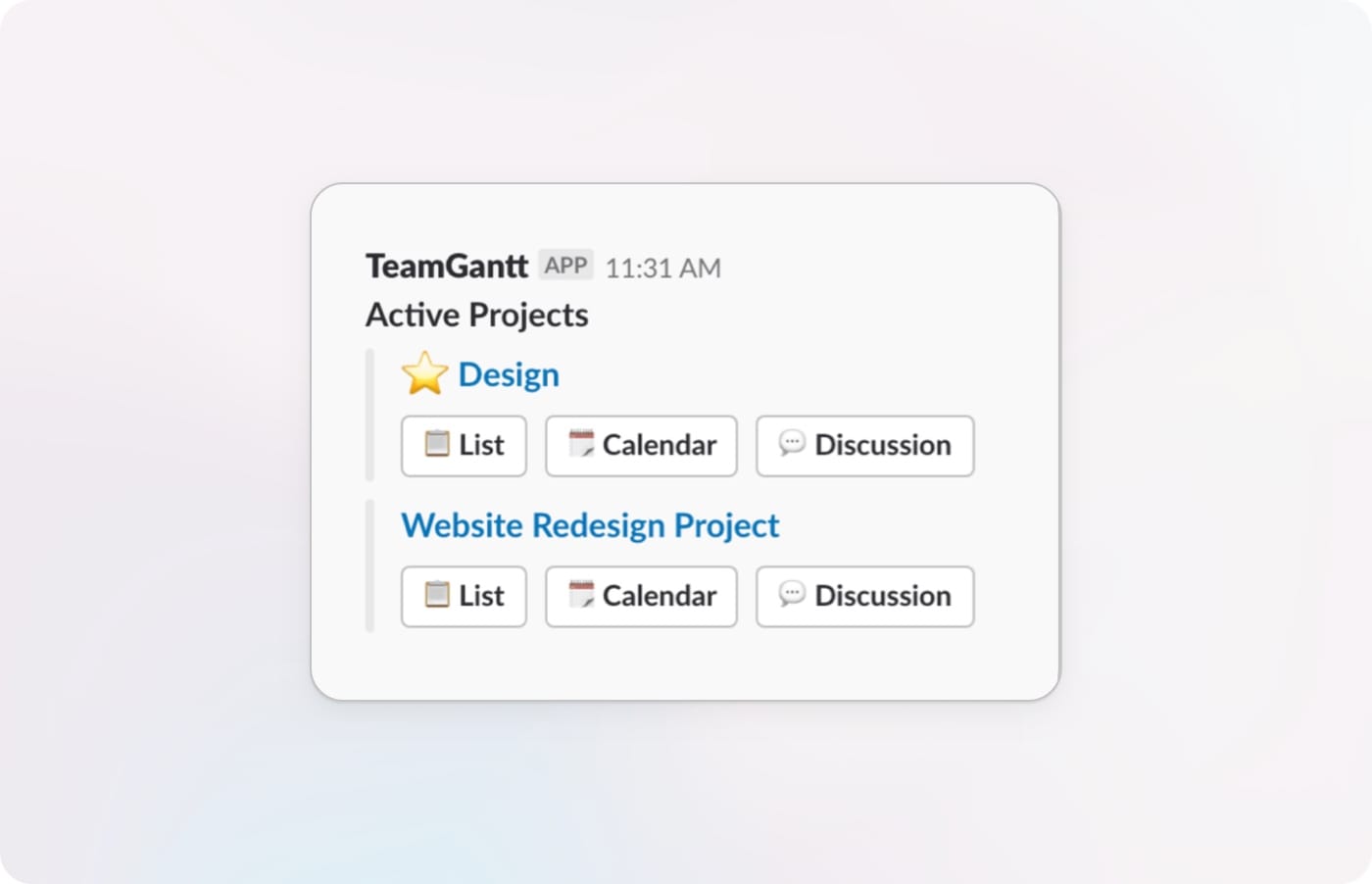Click the clipboard icon under Website Redesign Project
The image size is (1372, 884).
pos(437,595)
